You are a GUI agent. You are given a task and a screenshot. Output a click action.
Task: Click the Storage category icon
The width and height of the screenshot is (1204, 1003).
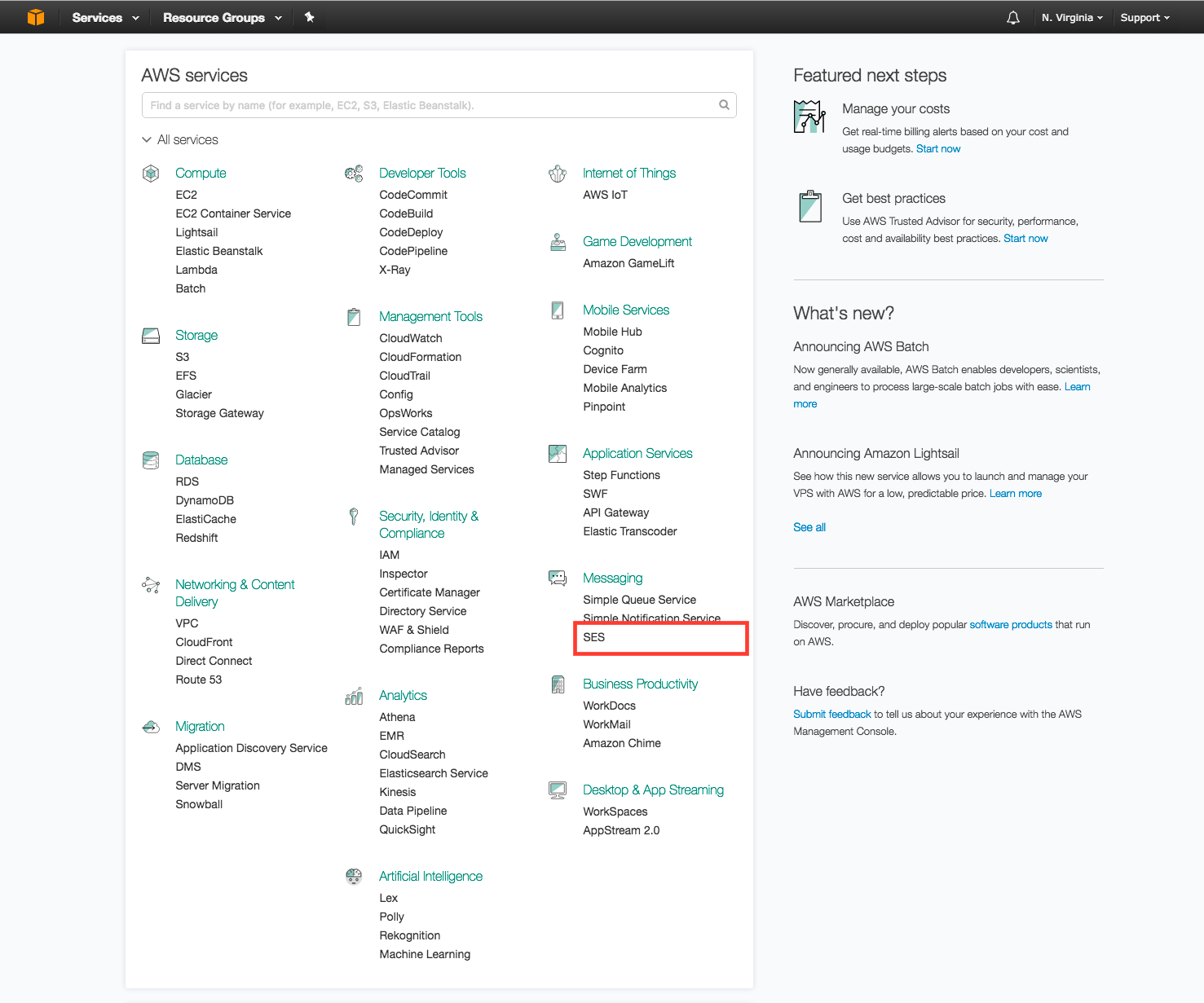pos(151,336)
